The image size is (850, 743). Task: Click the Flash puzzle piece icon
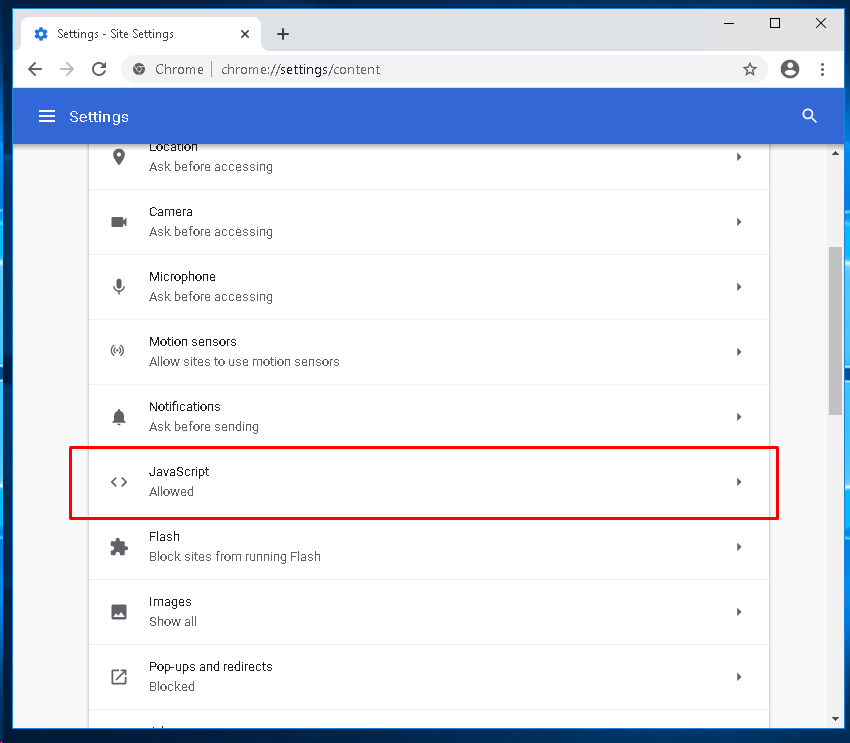pos(119,547)
